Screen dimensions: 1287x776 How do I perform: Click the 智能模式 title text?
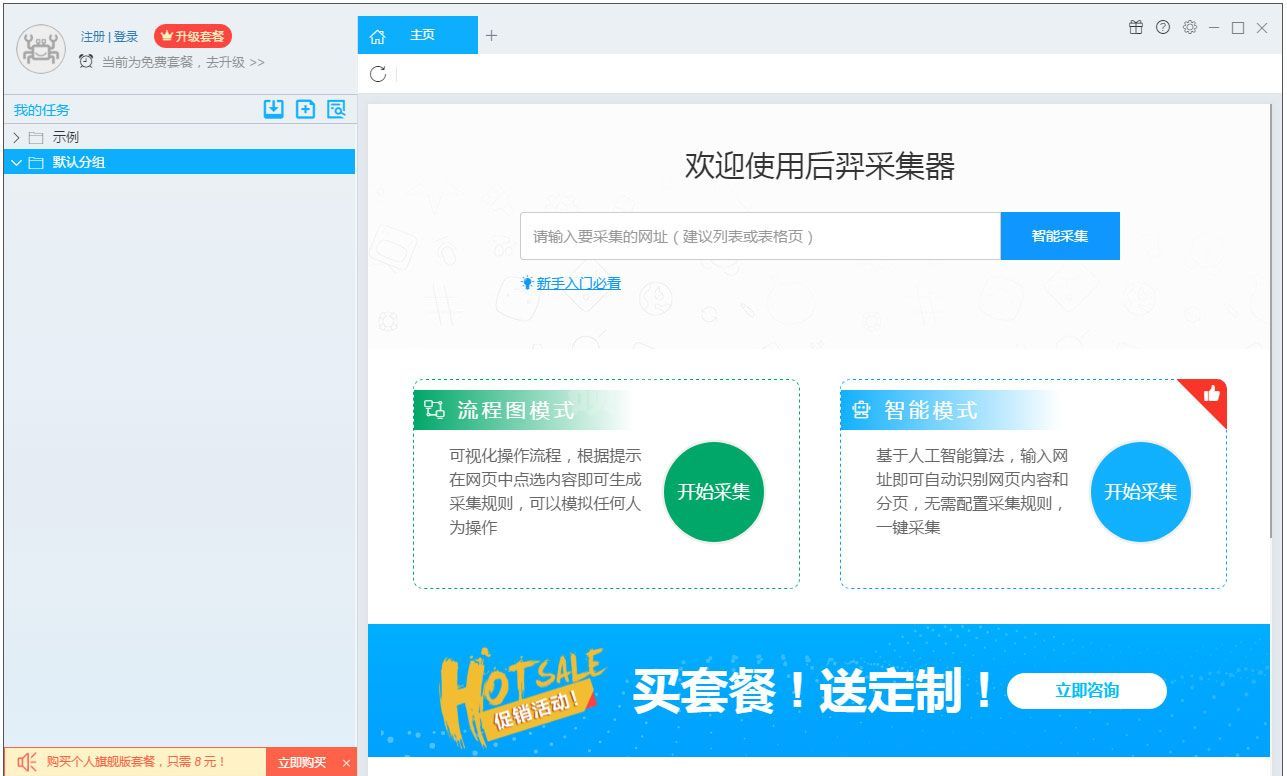pos(931,410)
